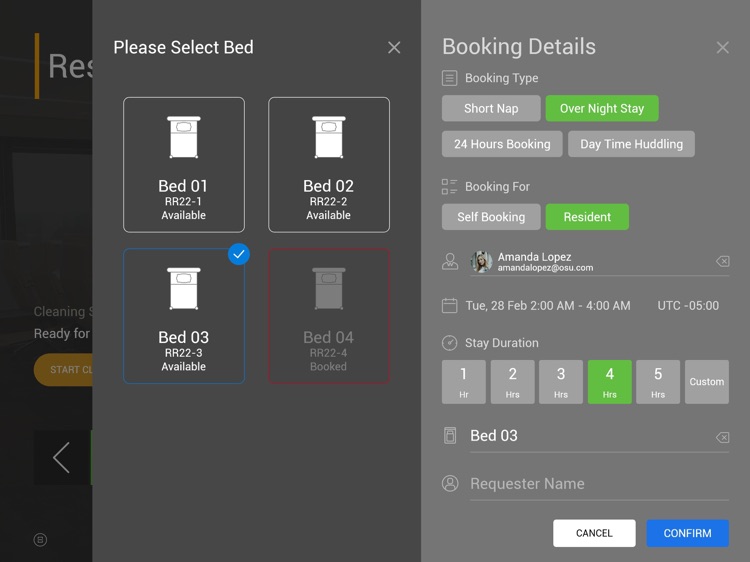This screenshot has width=750, height=562.
Task: Click the Booking Type list icon
Action: click(449, 78)
